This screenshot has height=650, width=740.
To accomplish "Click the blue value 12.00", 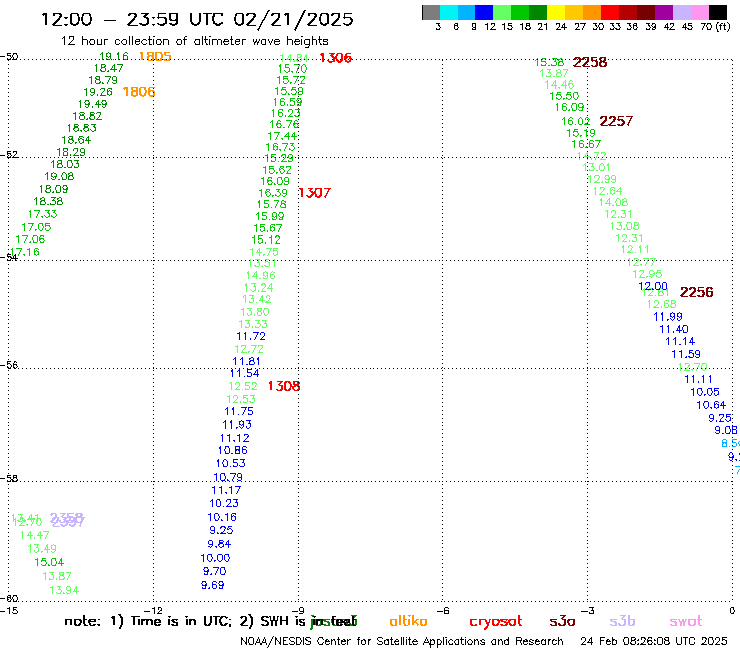I will point(653,287).
